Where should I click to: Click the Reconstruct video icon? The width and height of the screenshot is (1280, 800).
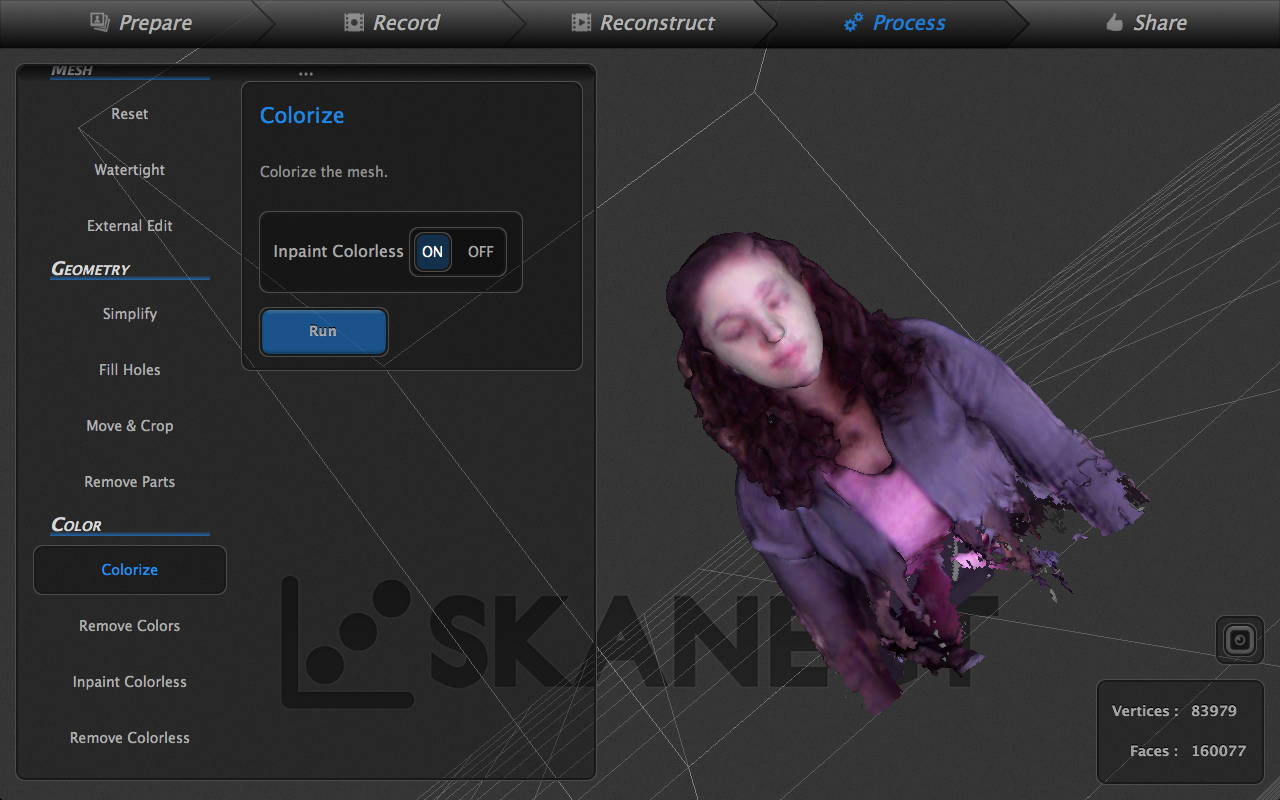(x=583, y=21)
